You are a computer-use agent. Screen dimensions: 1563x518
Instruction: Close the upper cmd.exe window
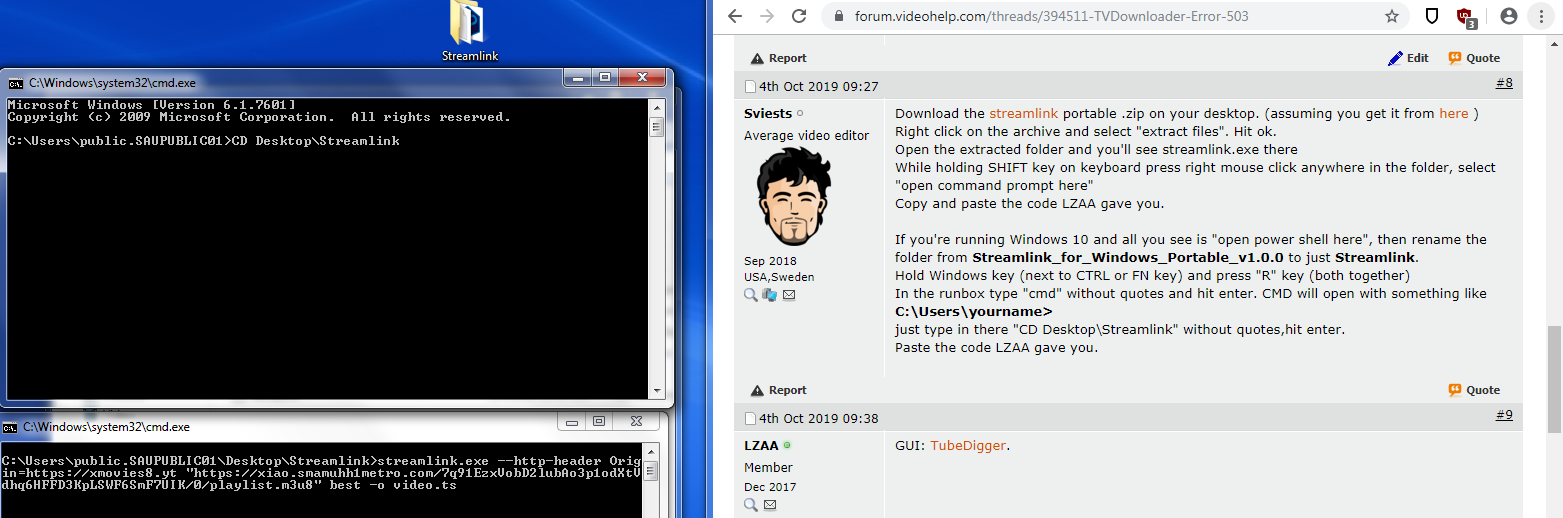point(643,78)
